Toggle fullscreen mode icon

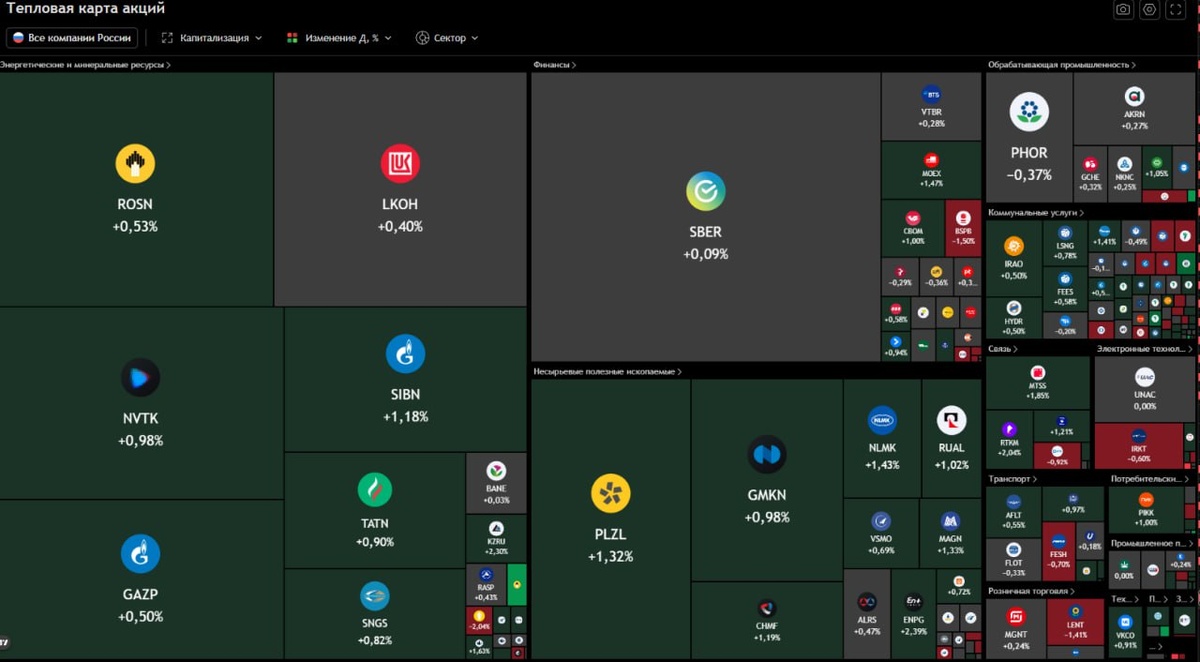(1177, 9)
